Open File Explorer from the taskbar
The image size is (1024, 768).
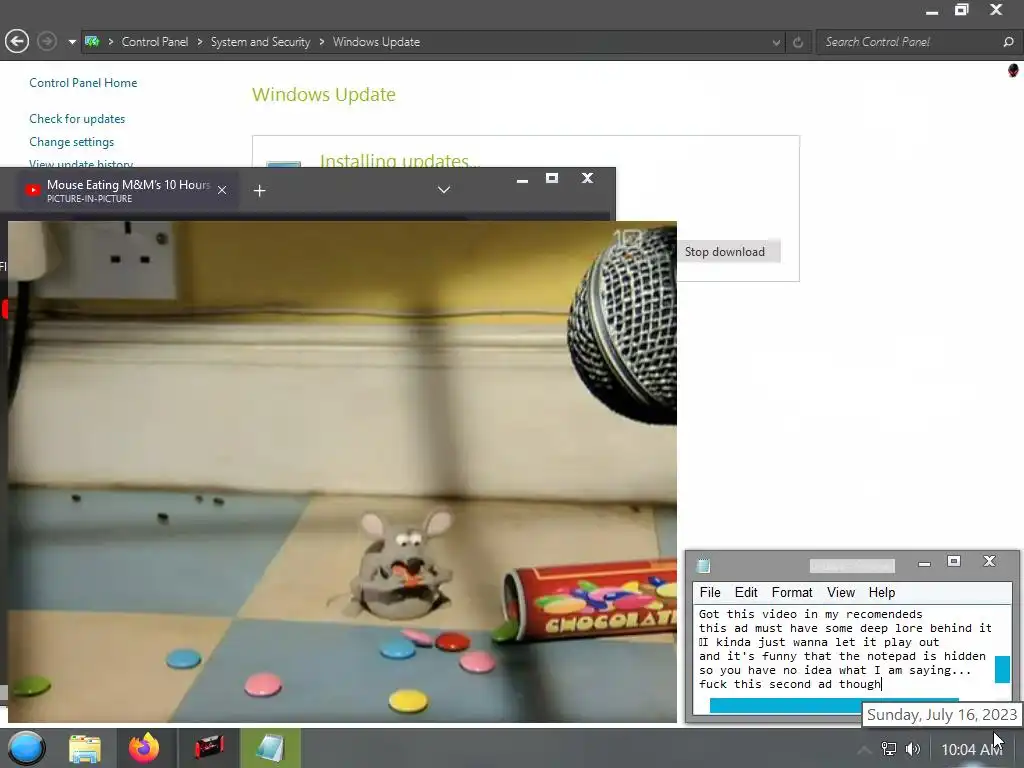(x=85, y=748)
